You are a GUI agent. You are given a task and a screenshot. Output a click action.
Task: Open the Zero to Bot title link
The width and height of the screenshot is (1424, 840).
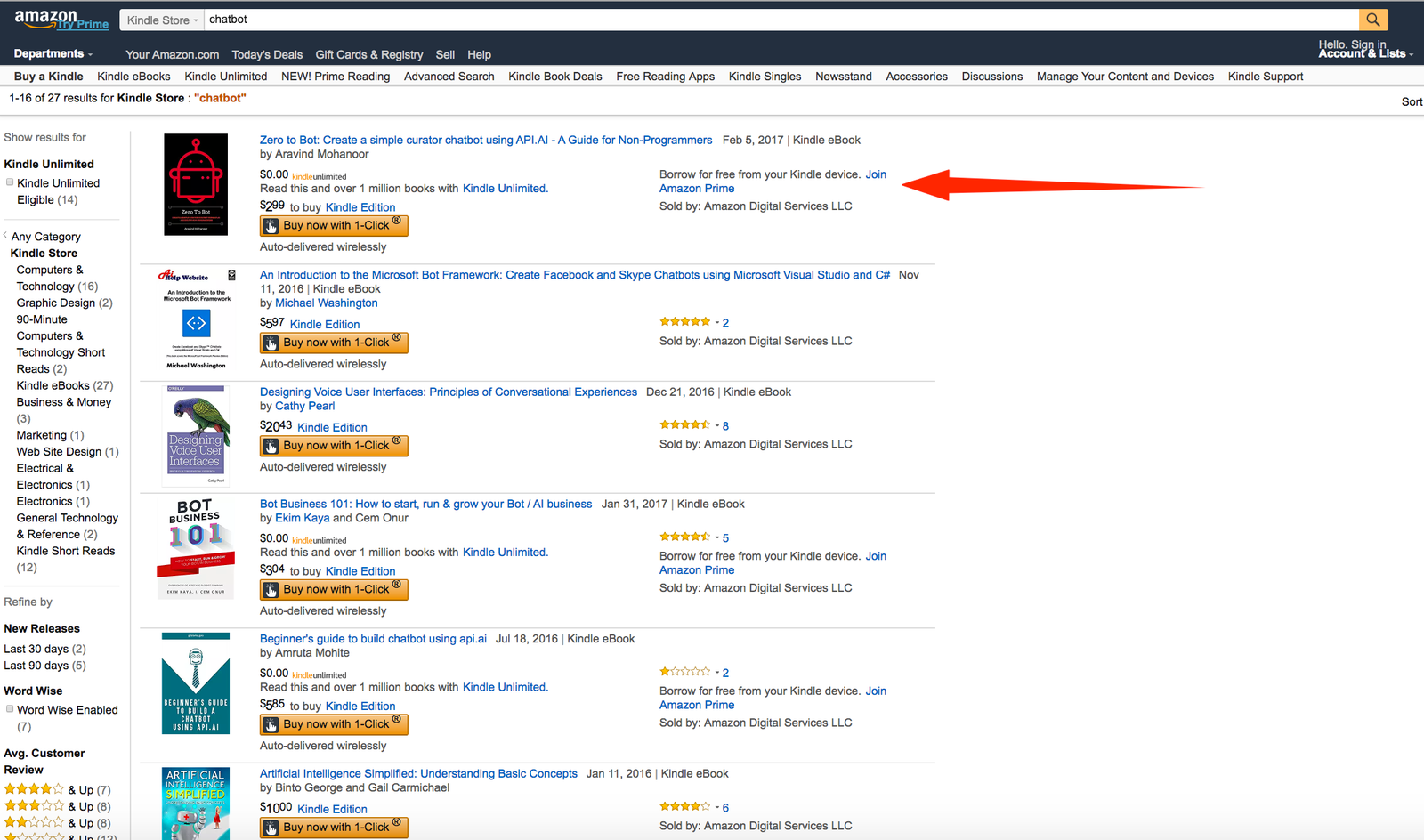(x=486, y=141)
